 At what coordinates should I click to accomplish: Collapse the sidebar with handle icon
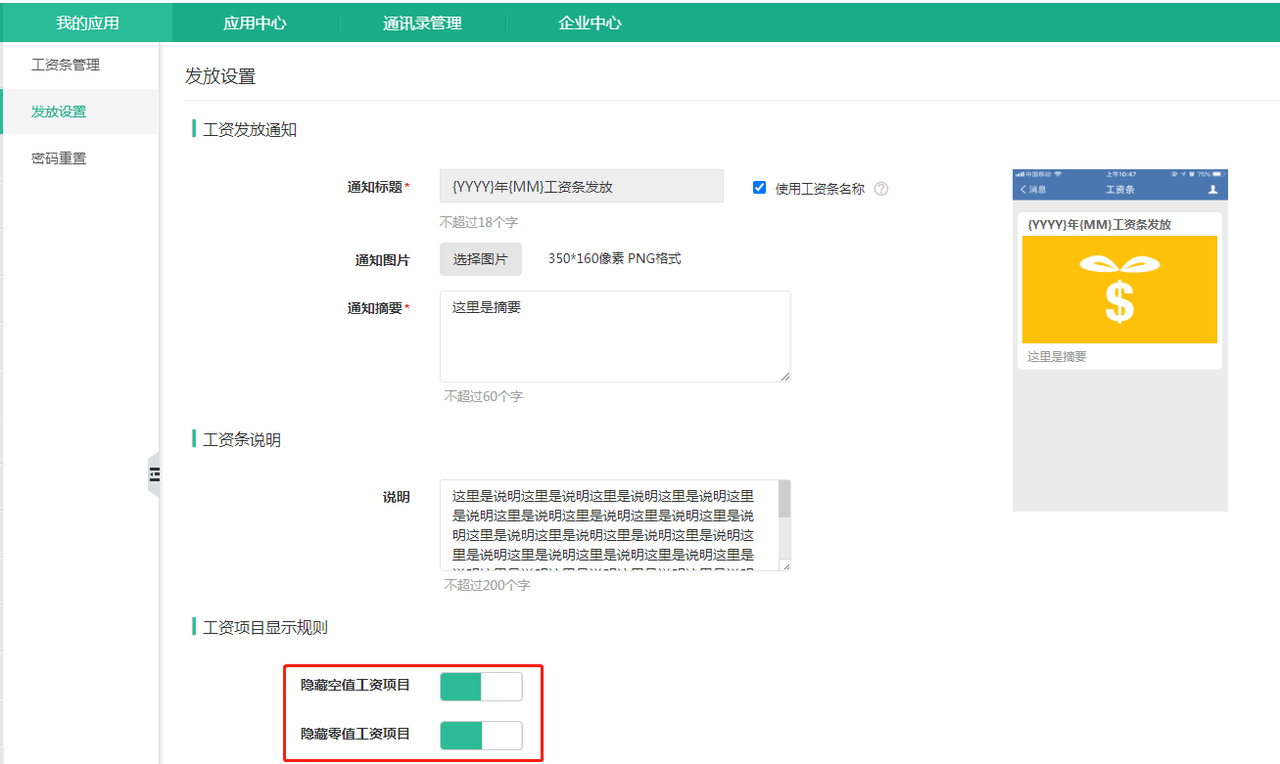click(154, 475)
